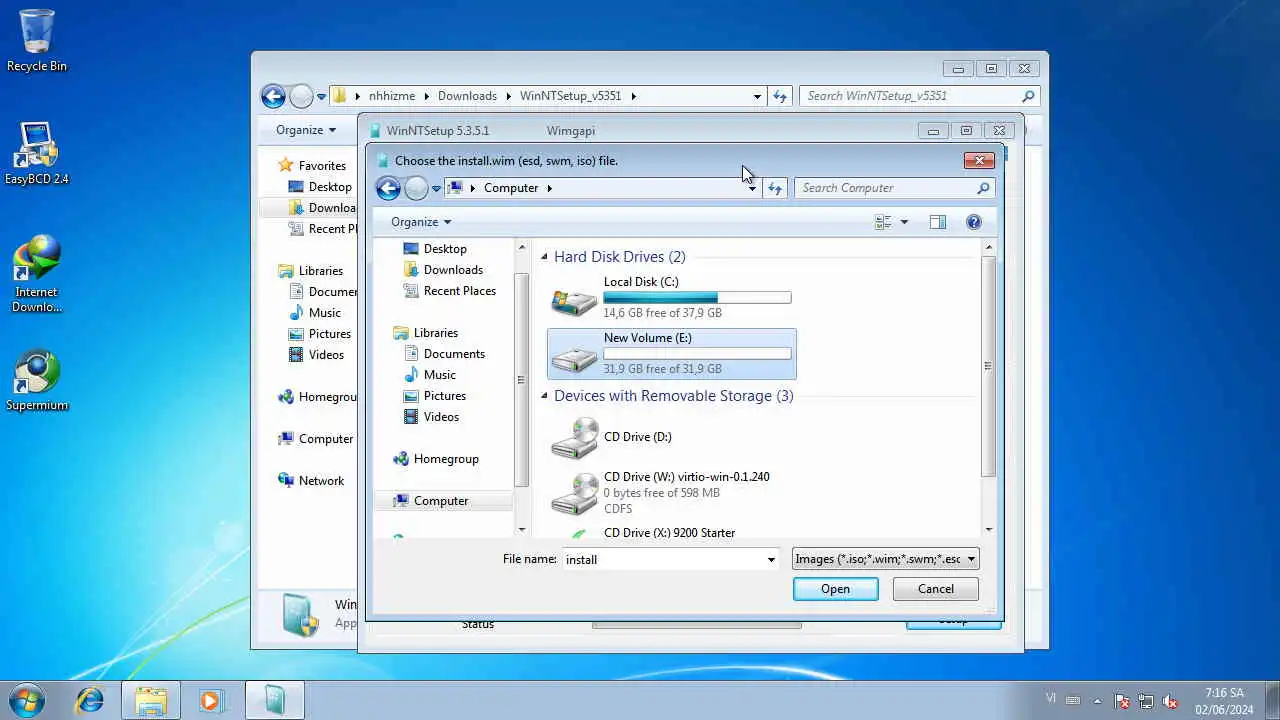Click Cancel button in file dialog
The width and height of the screenshot is (1280, 720).
click(x=936, y=589)
